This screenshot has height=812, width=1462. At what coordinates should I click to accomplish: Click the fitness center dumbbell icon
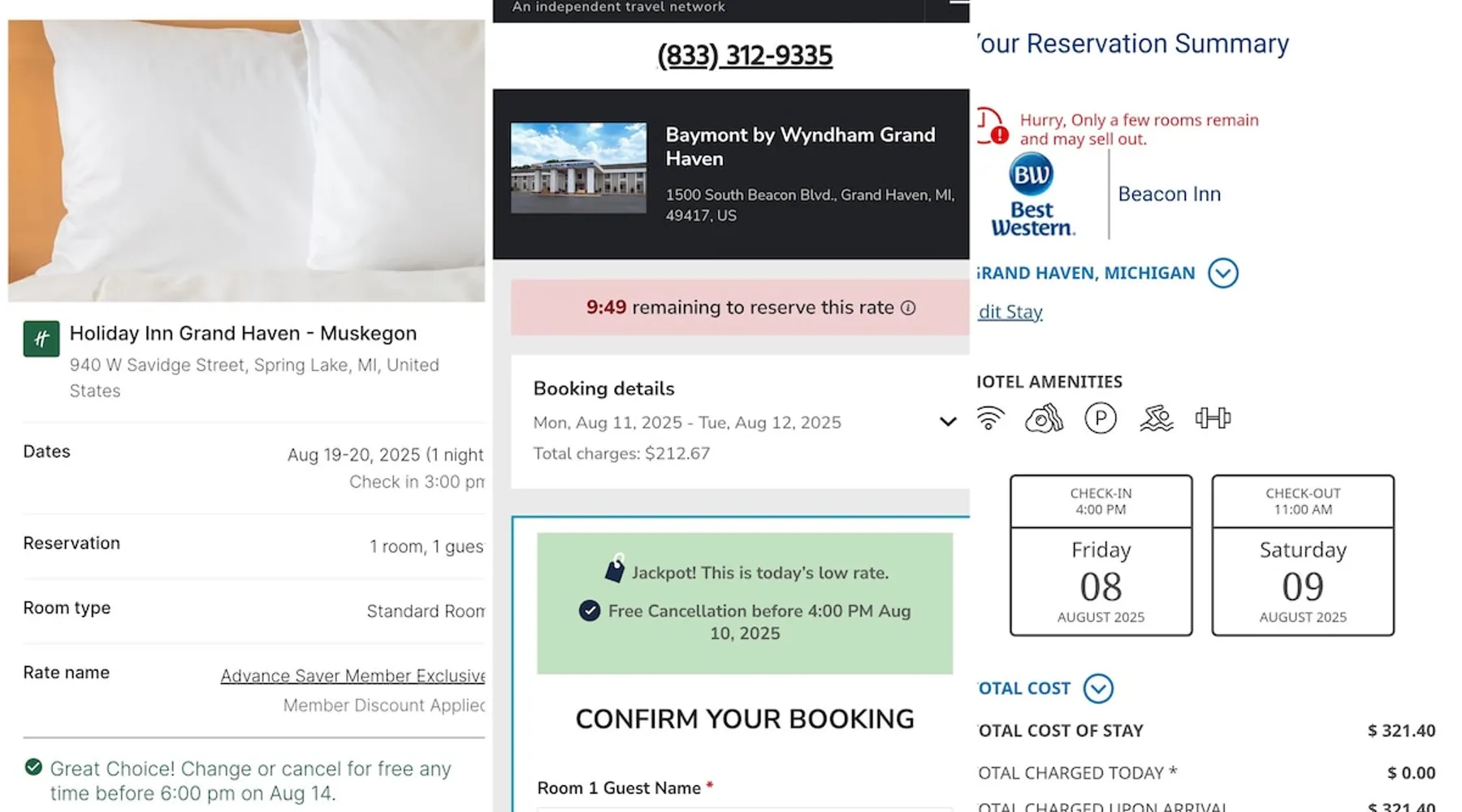[1213, 418]
